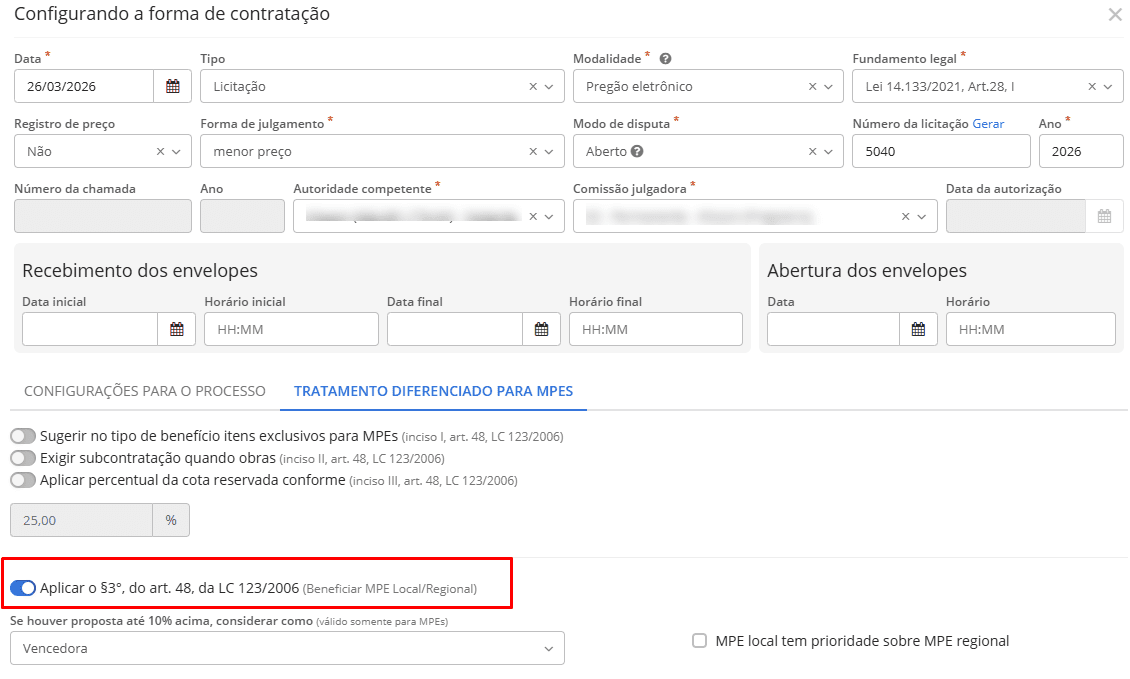Disable Aplicar §3° art. 48 toggle
1130x679 pixels.
[23, 588]
